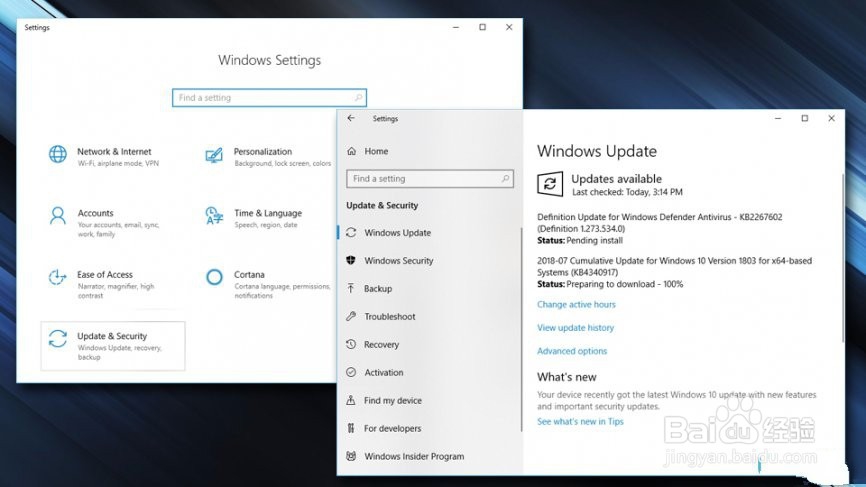Click What's new heading
The height and width of the screenshot is (487, 866).
click(x=567, y=377)
